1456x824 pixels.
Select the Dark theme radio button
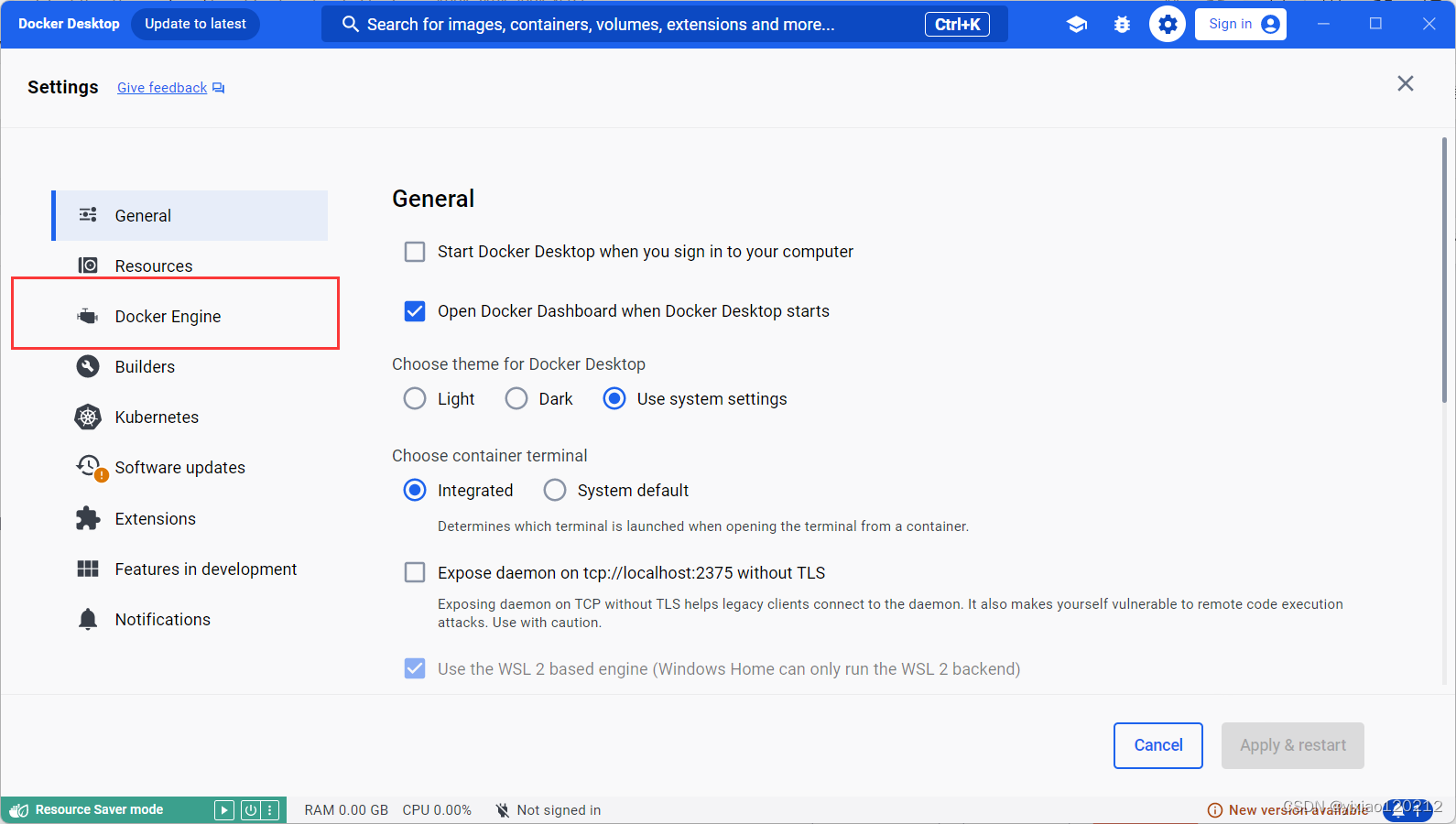(516, 398)
